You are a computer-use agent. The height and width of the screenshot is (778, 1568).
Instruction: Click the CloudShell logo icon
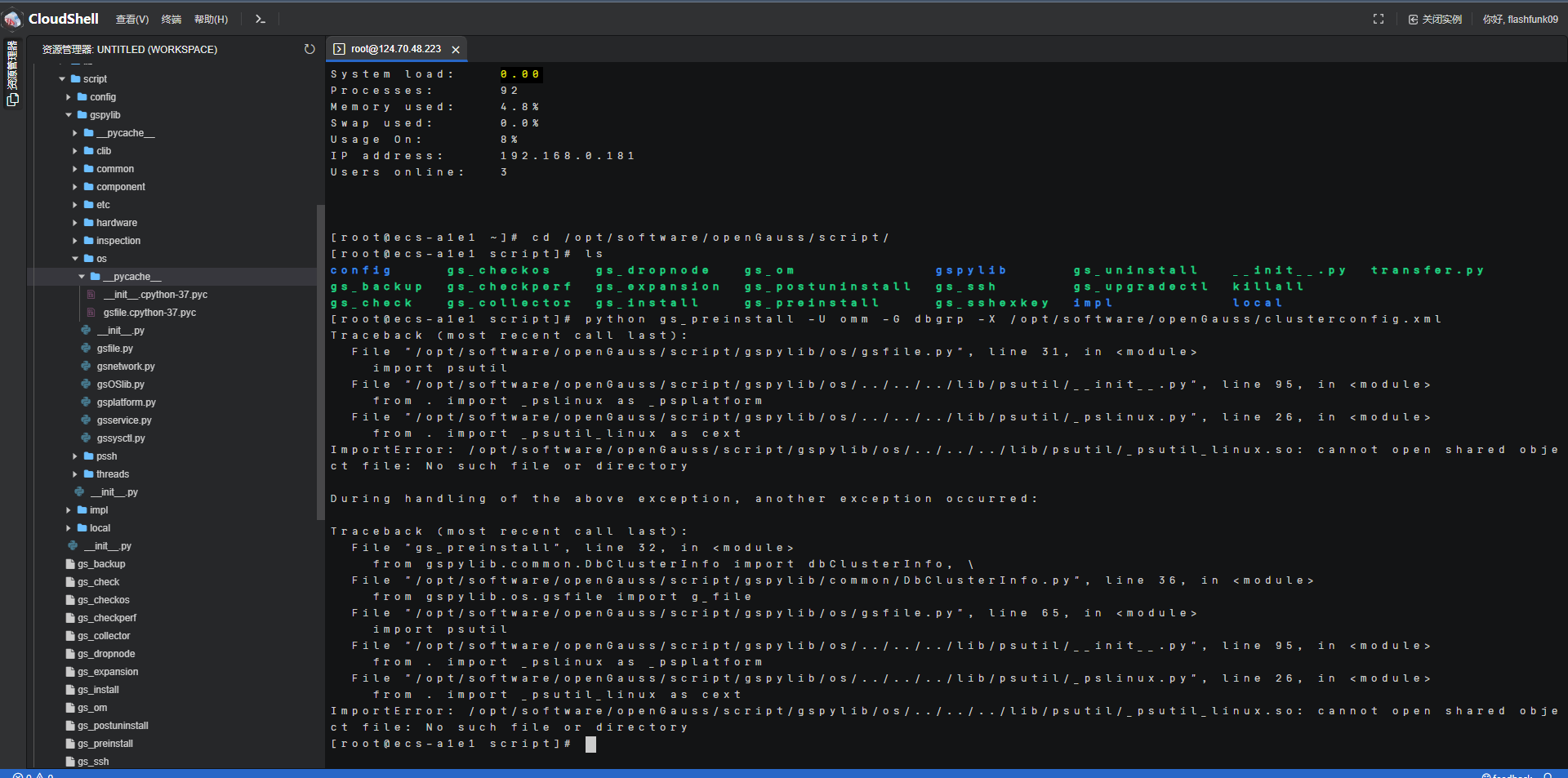13,19
